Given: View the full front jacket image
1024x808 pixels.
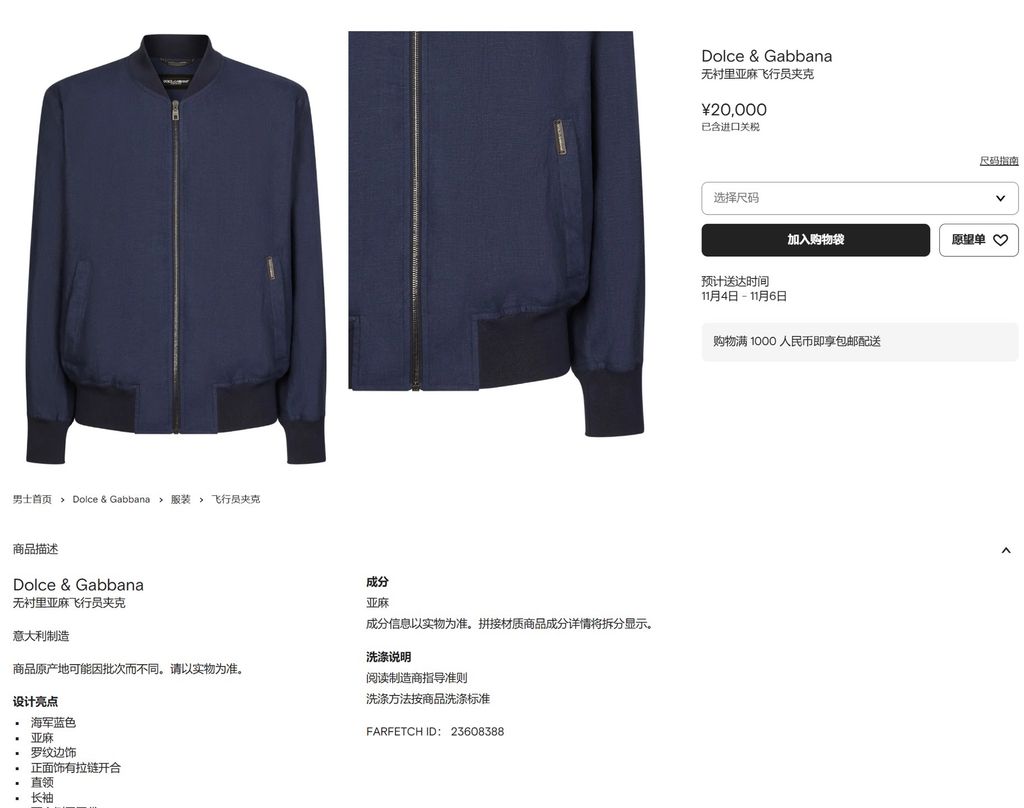Looking at the screenshot, I should (176, 248).
